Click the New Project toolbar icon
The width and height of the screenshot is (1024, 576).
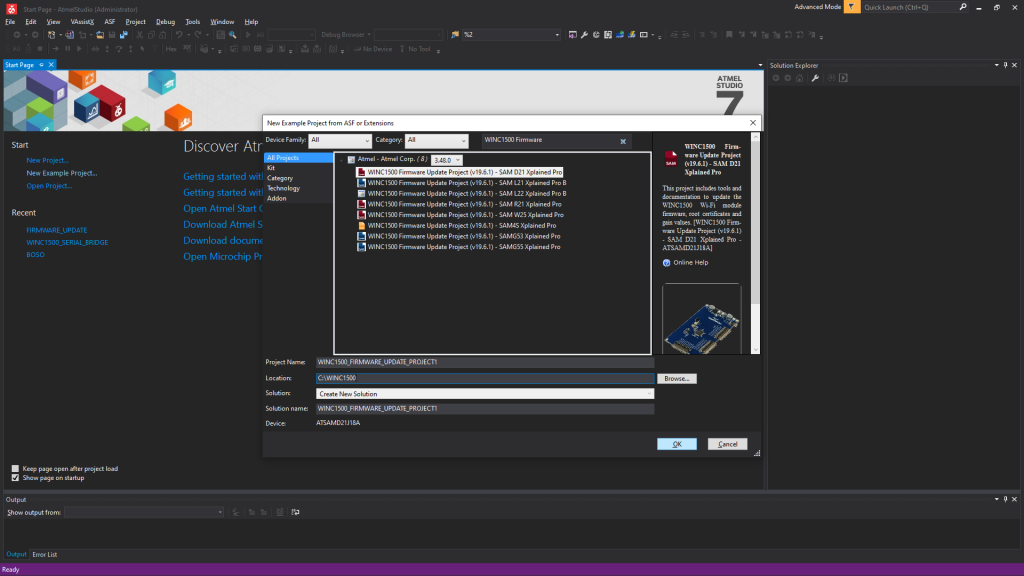[52, 35]
